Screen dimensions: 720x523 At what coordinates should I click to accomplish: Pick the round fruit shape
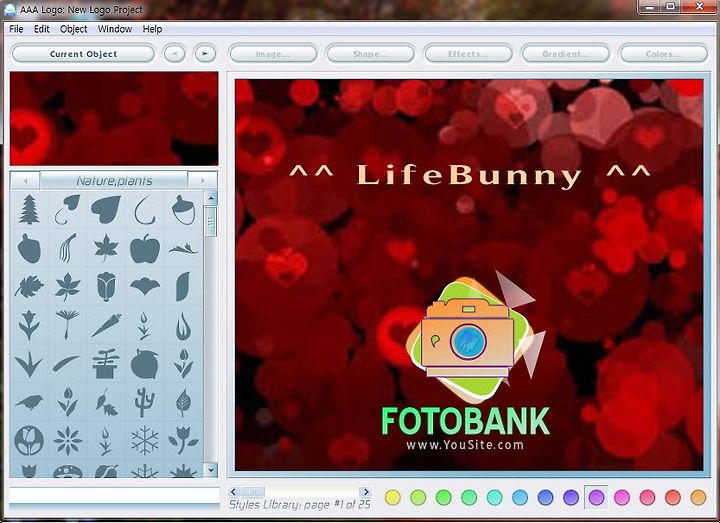click(x=145, y=364)
